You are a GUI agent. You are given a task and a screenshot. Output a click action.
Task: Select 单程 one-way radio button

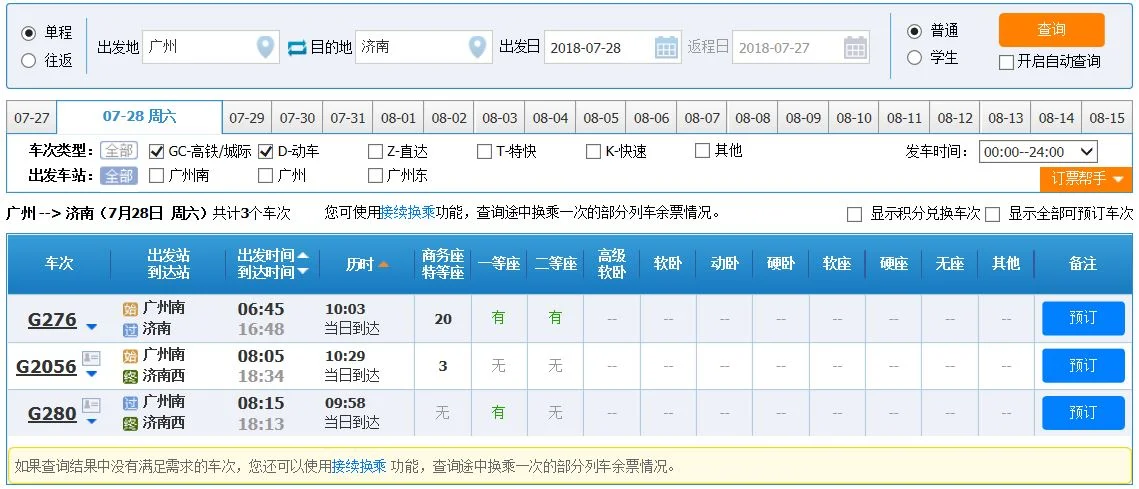click(28, 33)
